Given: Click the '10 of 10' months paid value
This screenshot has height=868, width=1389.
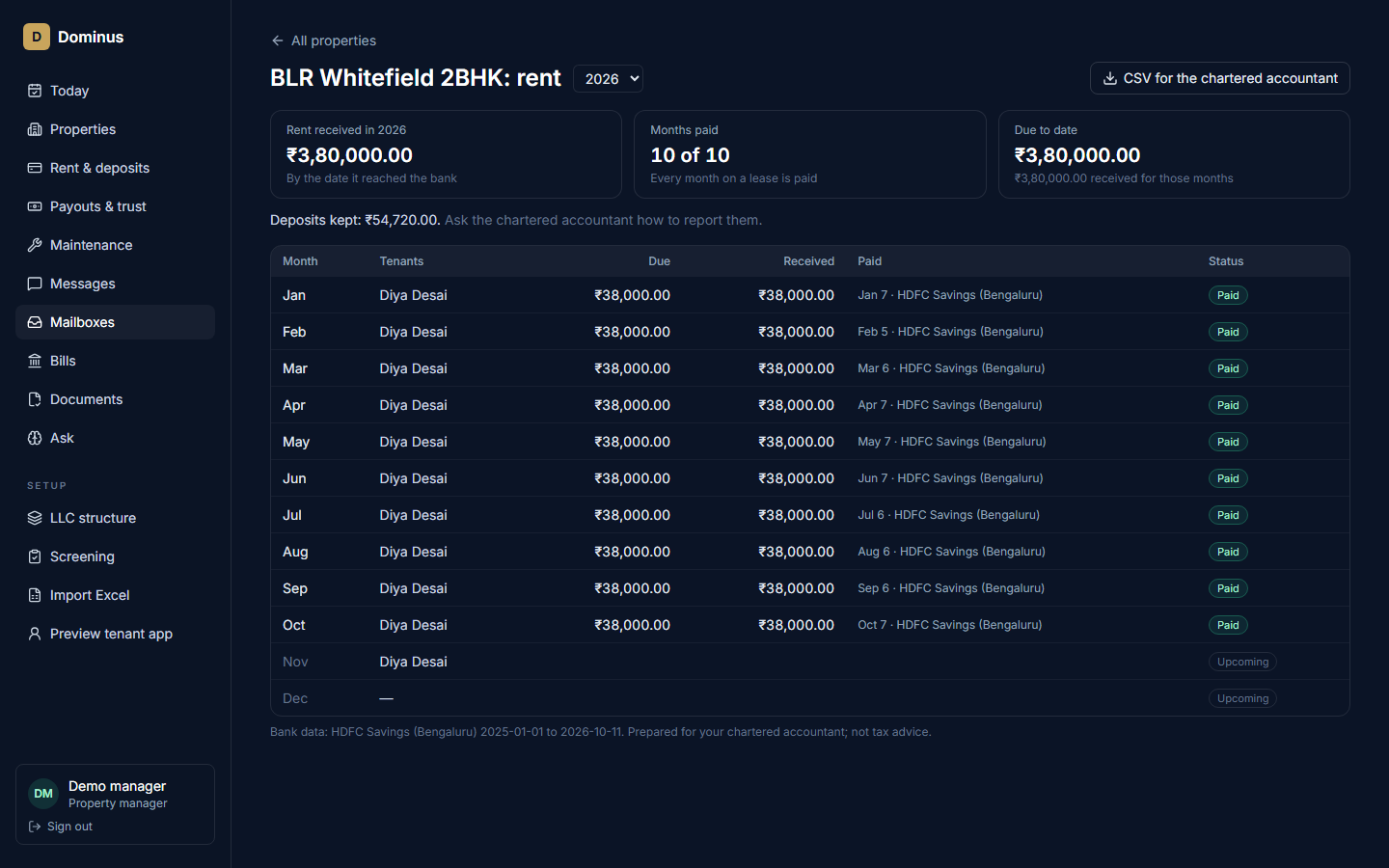Looking at the screenshot, I should click(x=690, y=155).
